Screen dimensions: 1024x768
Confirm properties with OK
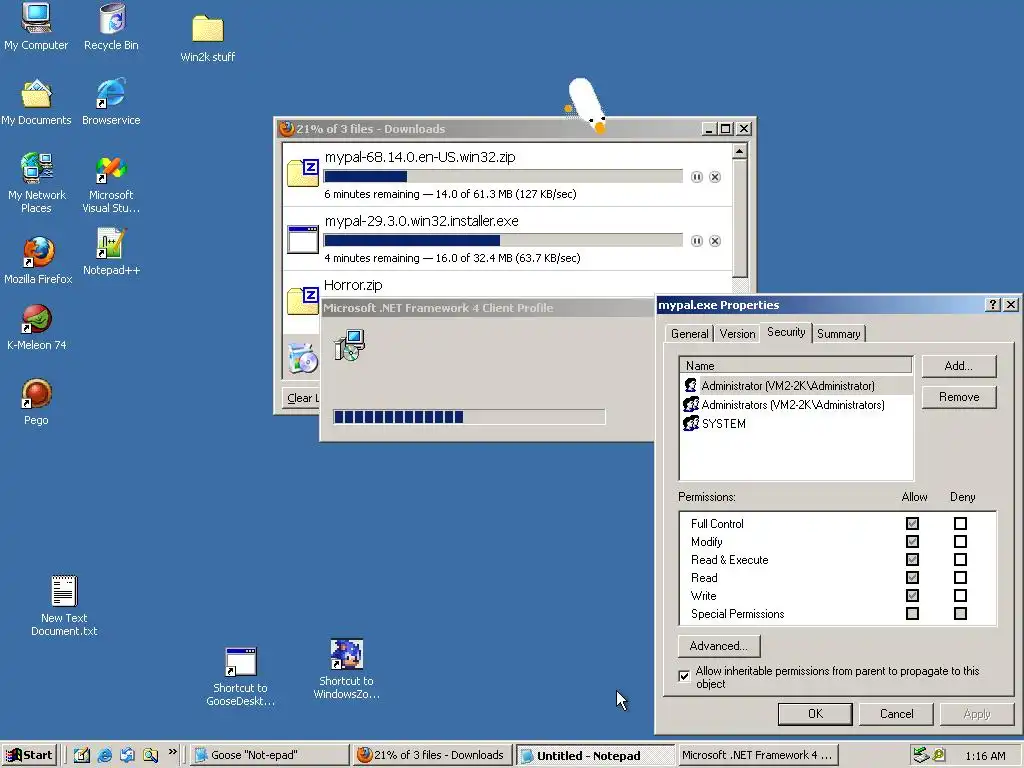pos(815,714)
